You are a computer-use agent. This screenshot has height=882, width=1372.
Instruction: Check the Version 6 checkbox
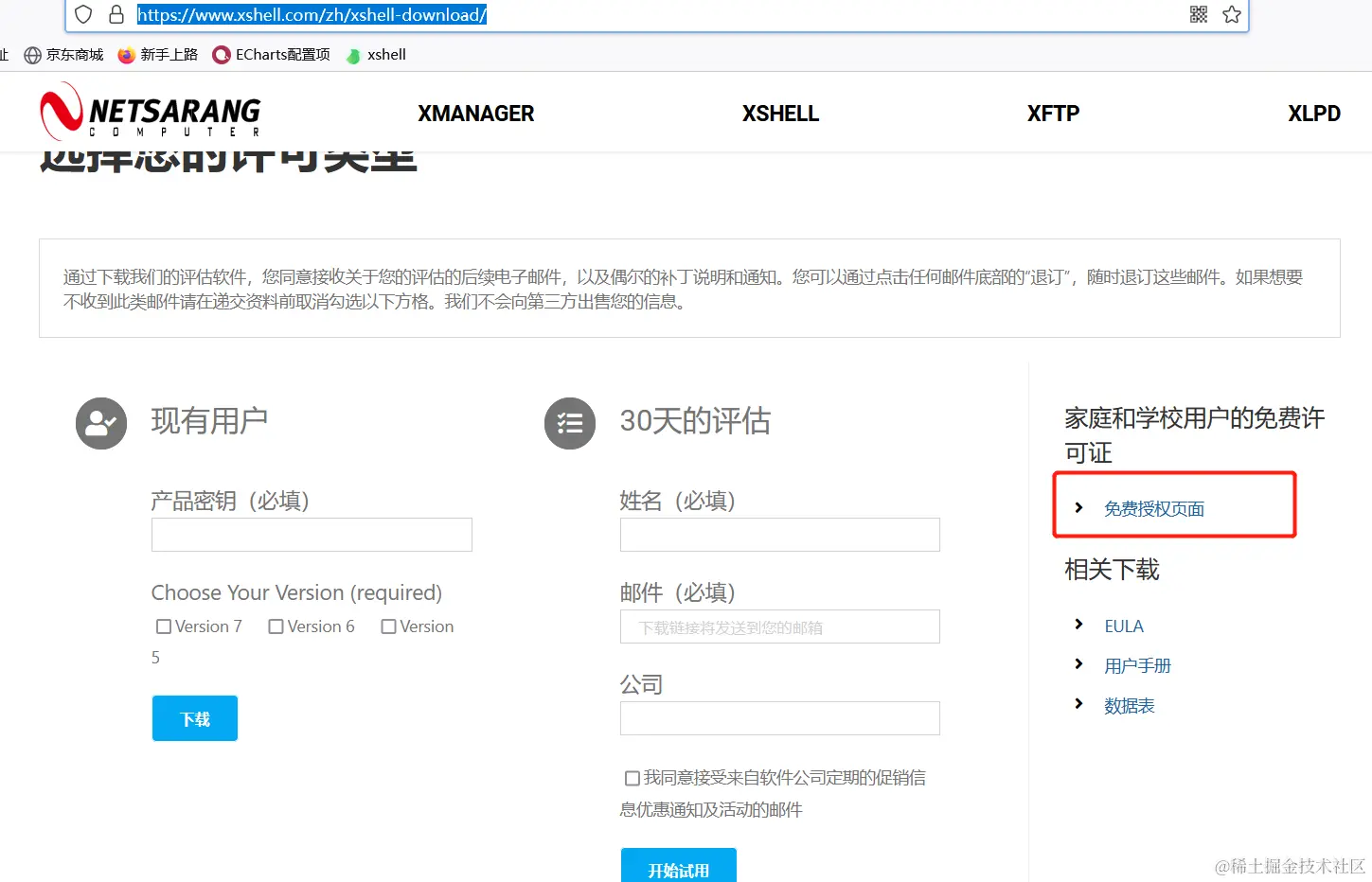(x=276, y=626)
